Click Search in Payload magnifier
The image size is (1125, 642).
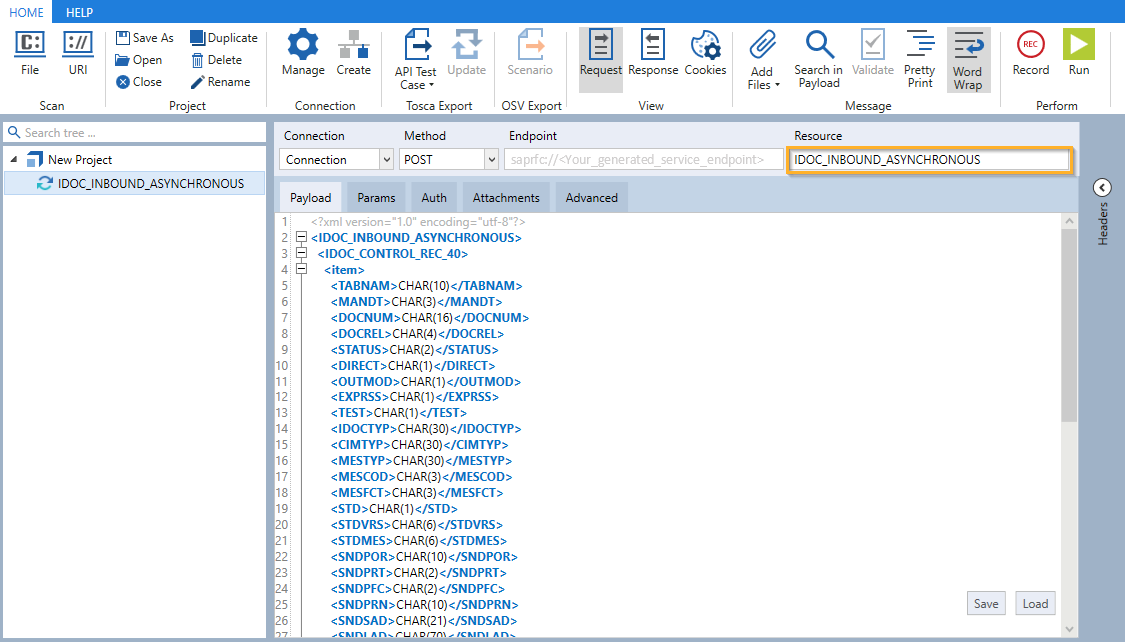[818, 46]
